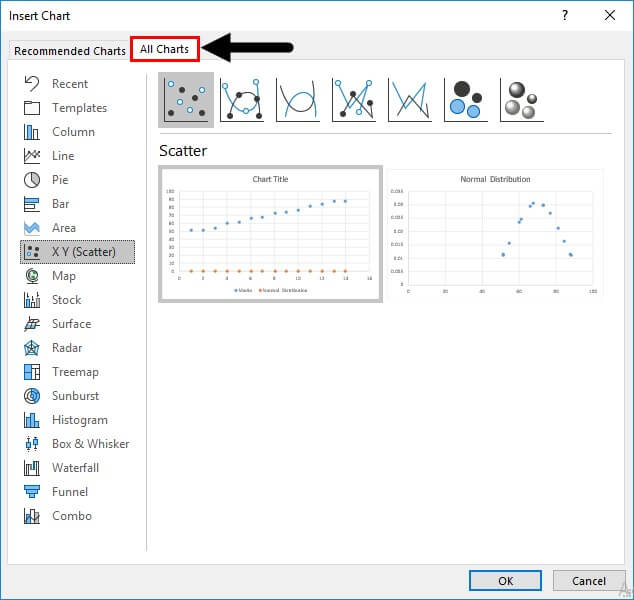
Task: Click the Bar chart icon
Action: (x=32, y=204)
